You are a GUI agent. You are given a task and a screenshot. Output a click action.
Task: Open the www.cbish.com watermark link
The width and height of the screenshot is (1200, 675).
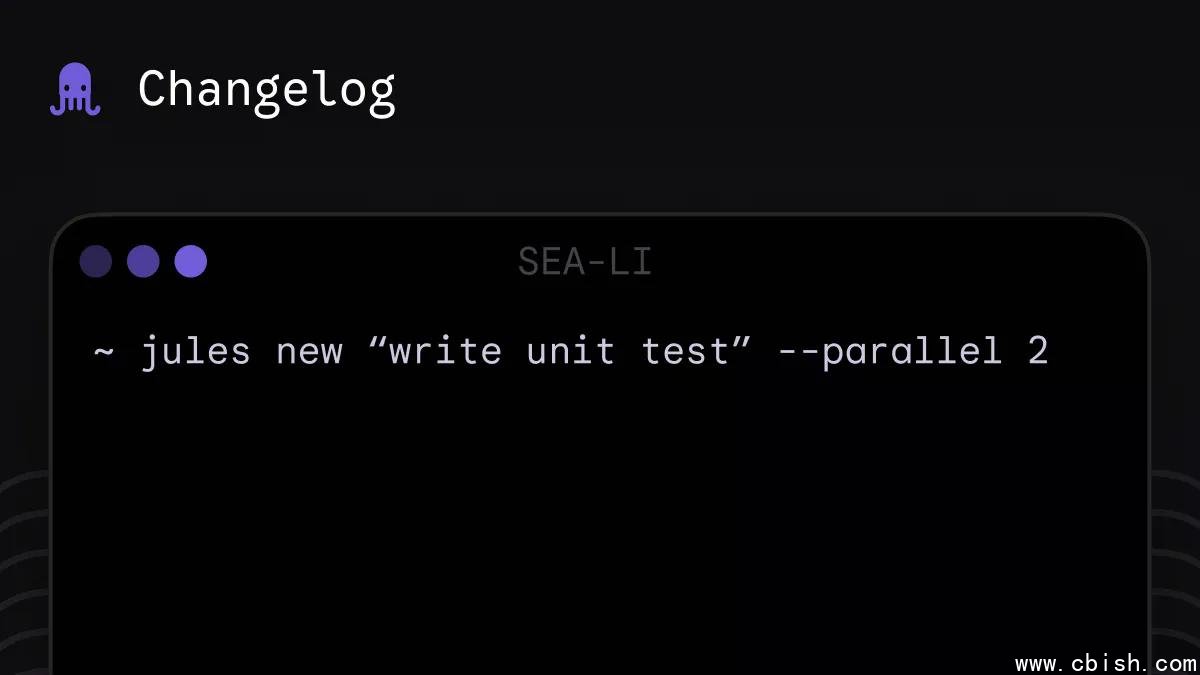click(1105, 663)
